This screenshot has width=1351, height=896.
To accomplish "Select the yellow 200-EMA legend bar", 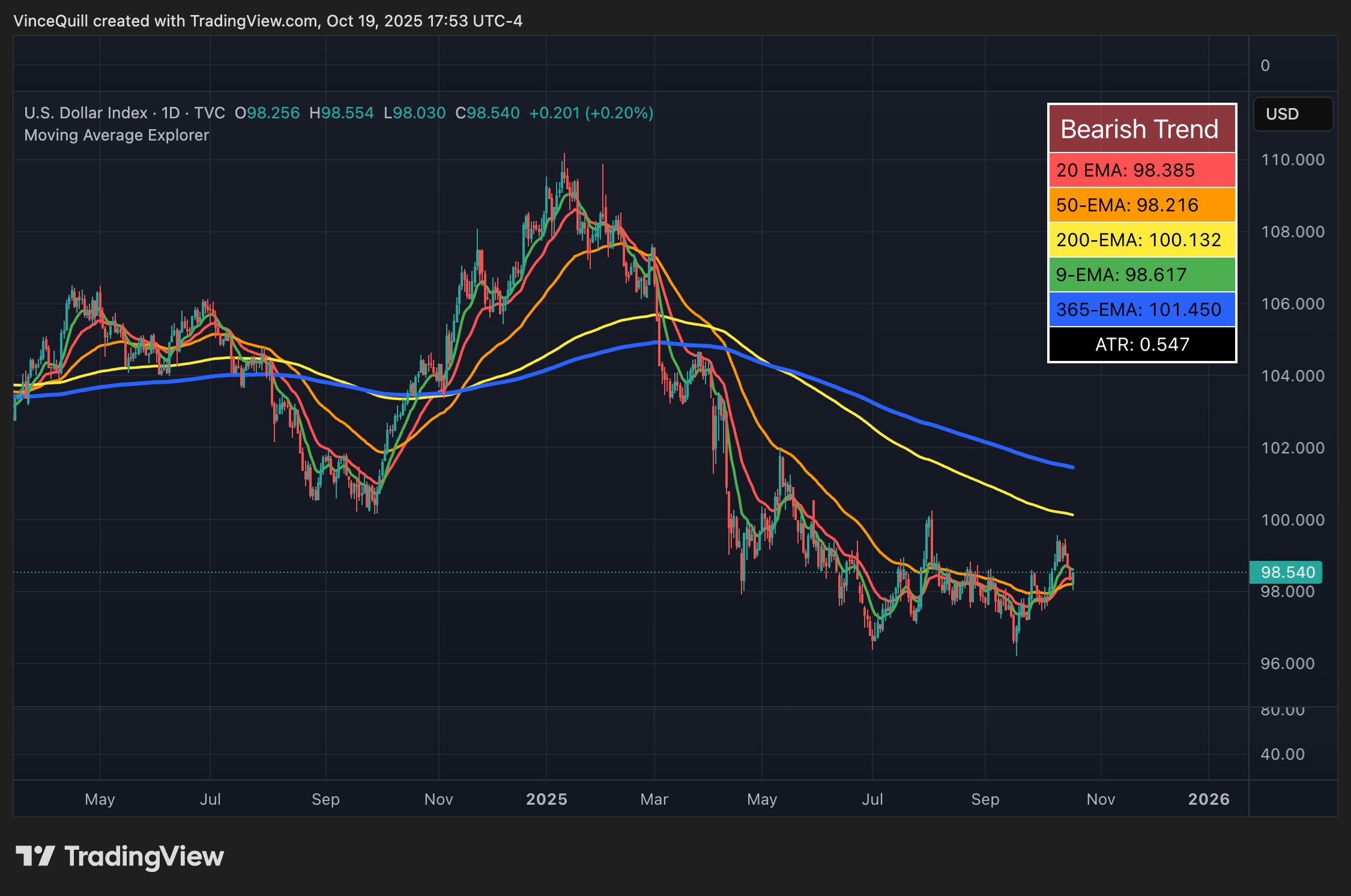I will pos(1141,240).
